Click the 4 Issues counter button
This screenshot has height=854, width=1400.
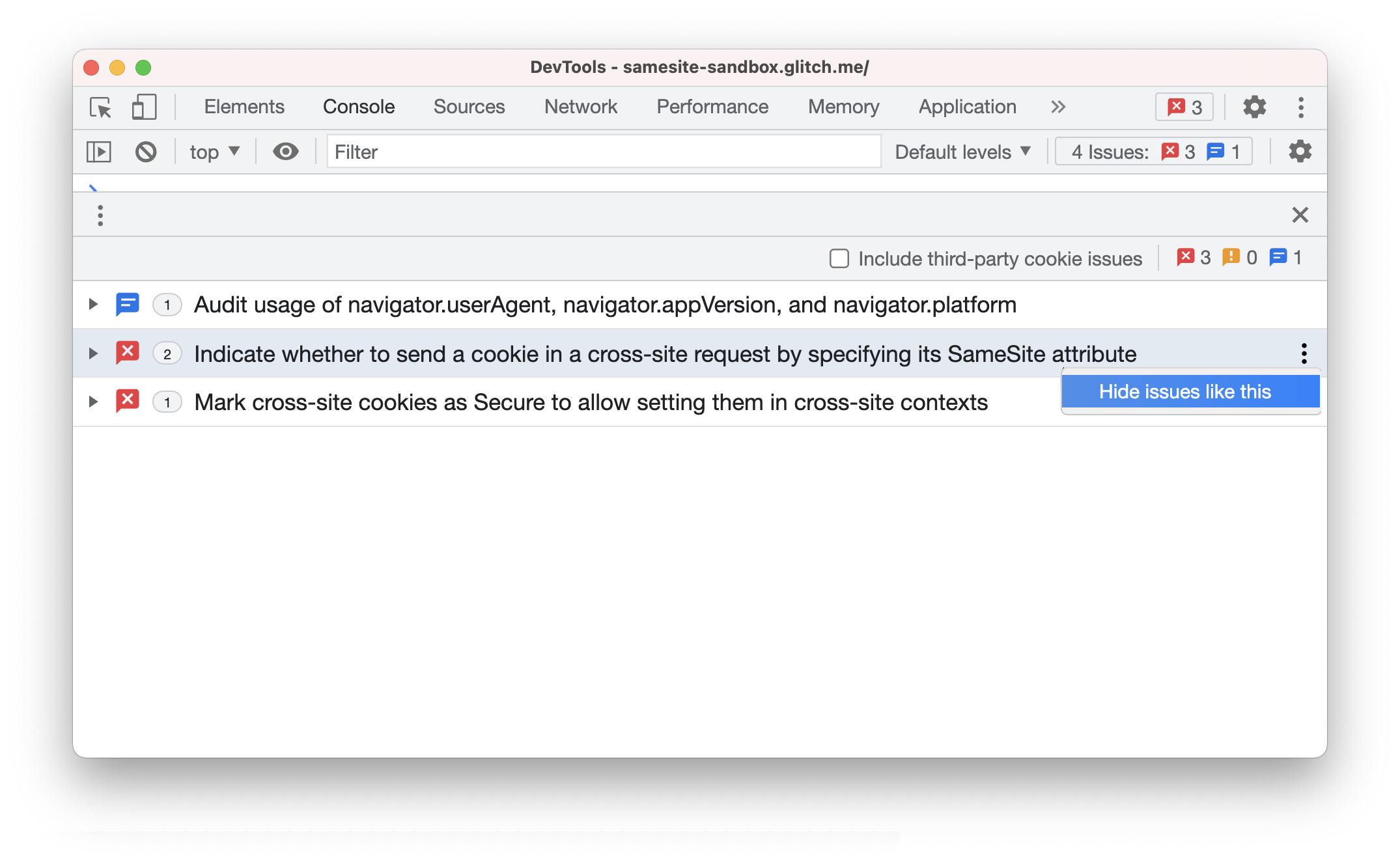(x=1153, y=152)
